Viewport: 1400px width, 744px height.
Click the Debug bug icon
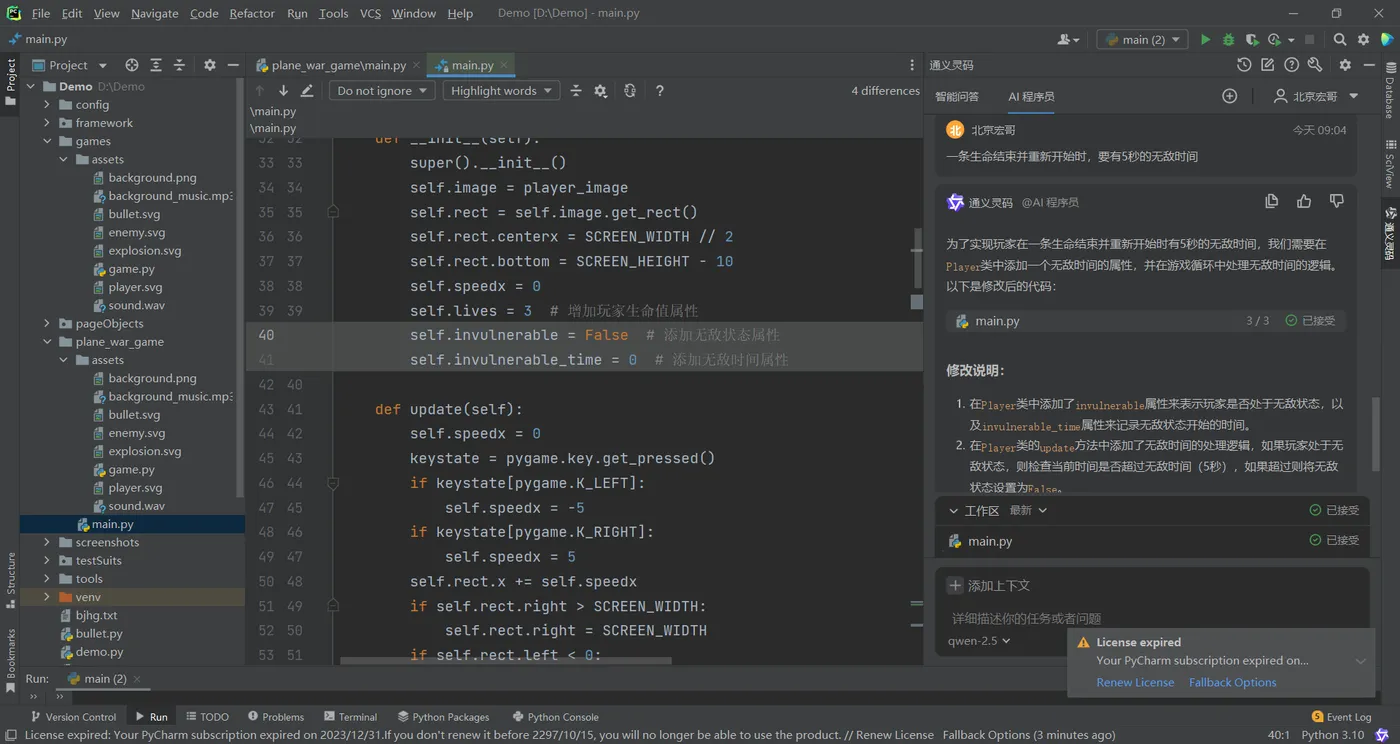tap(1229, 40)
